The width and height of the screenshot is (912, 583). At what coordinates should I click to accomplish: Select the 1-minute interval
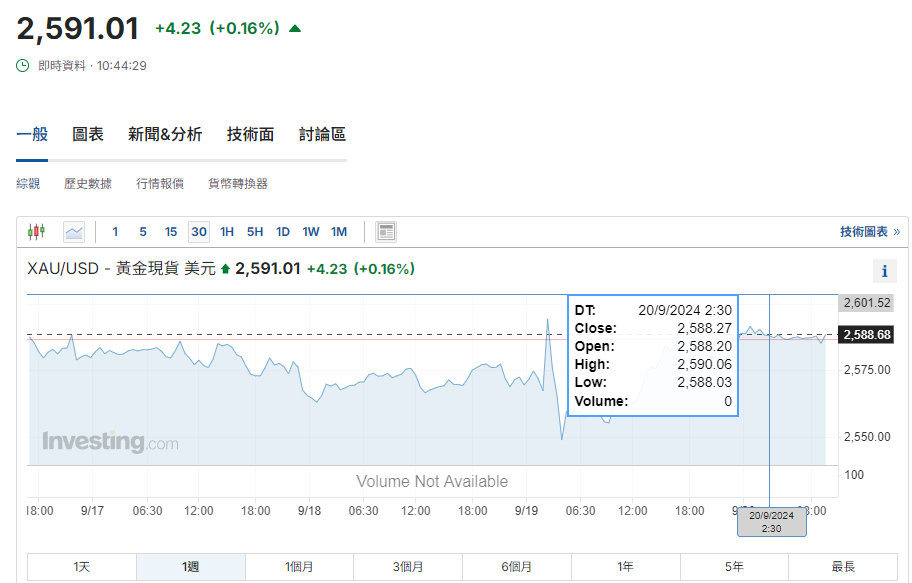[115, 232]
